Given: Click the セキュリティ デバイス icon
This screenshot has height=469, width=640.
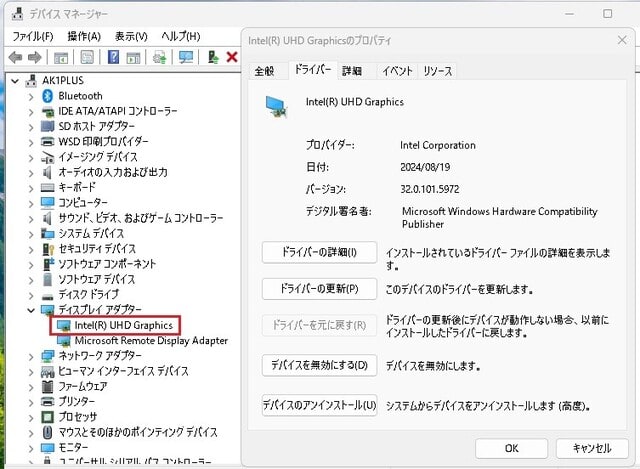Looking at the screenshot, I should tap(48, 249).
